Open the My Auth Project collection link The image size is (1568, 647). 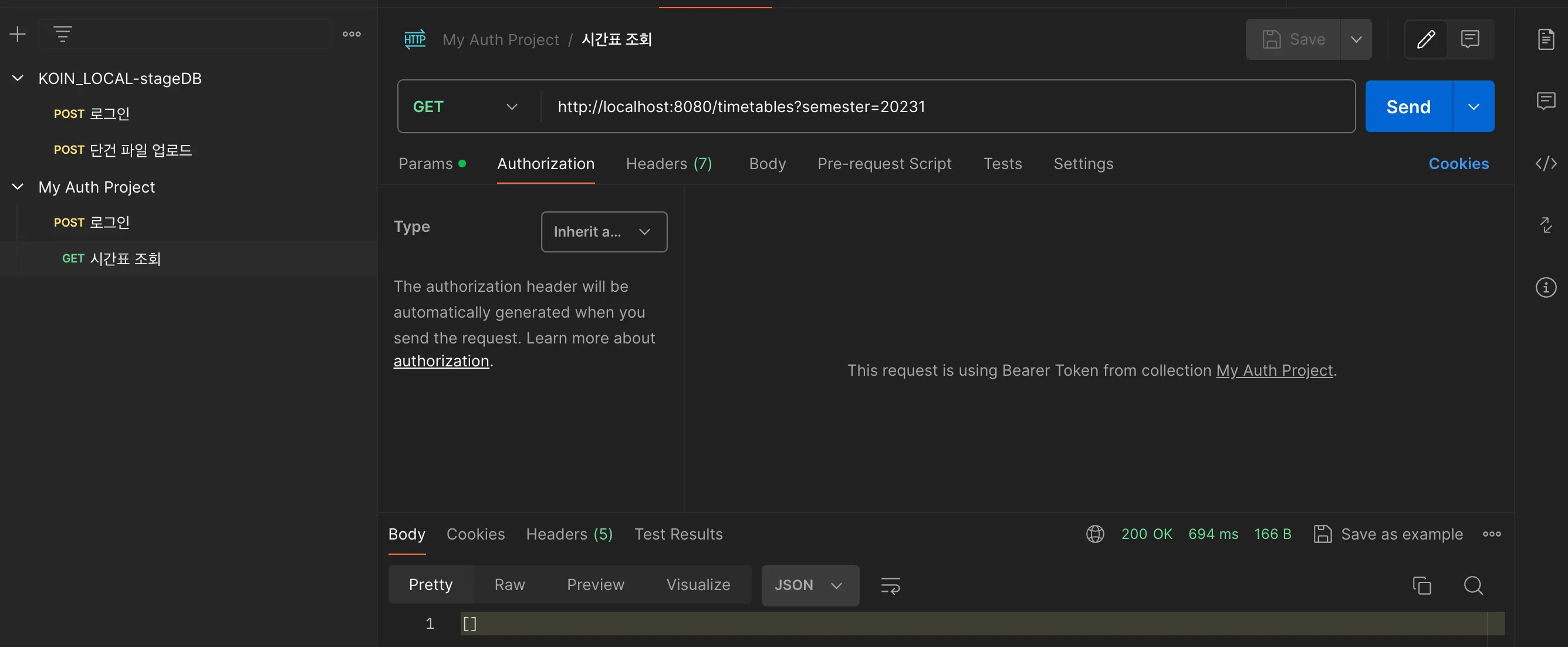pos(1274,370)
